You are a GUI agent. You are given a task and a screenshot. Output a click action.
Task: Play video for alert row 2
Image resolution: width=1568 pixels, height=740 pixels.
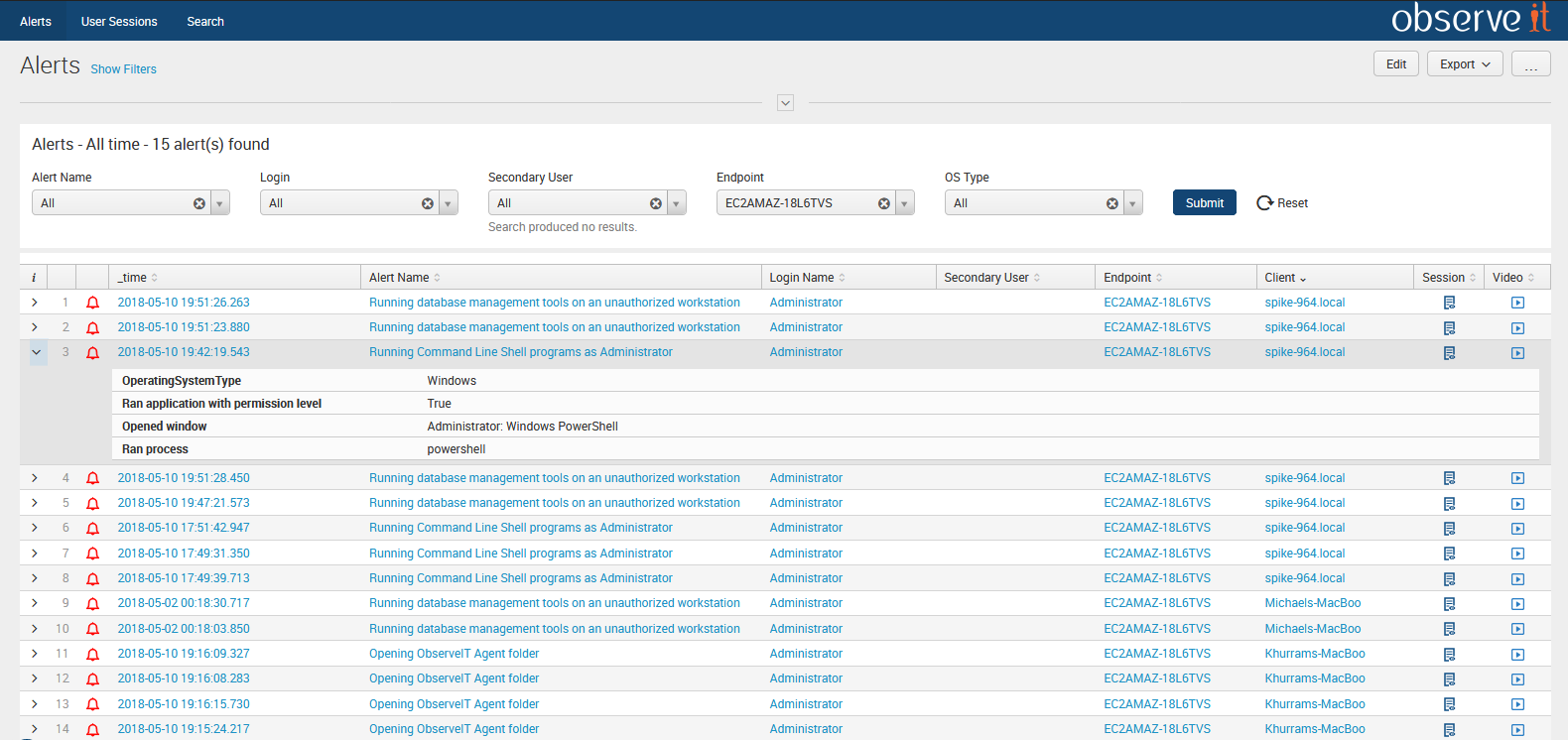[x=1517, y=328]
